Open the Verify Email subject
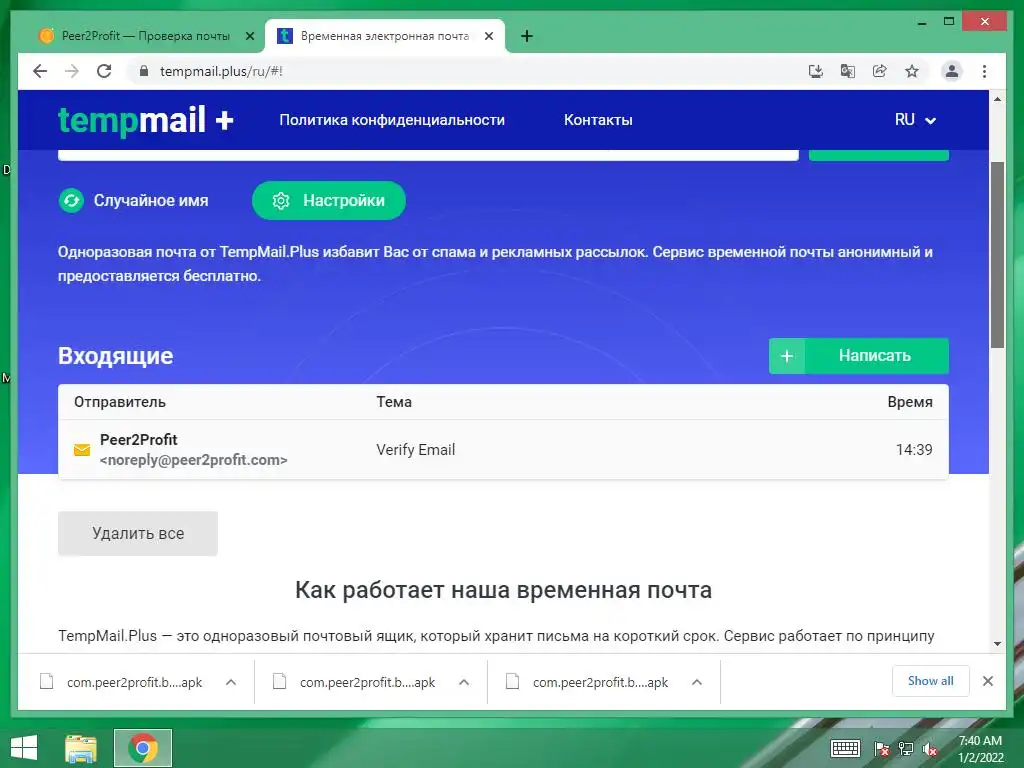Viewport: 1024px width, 768px height. coord(415,449)
